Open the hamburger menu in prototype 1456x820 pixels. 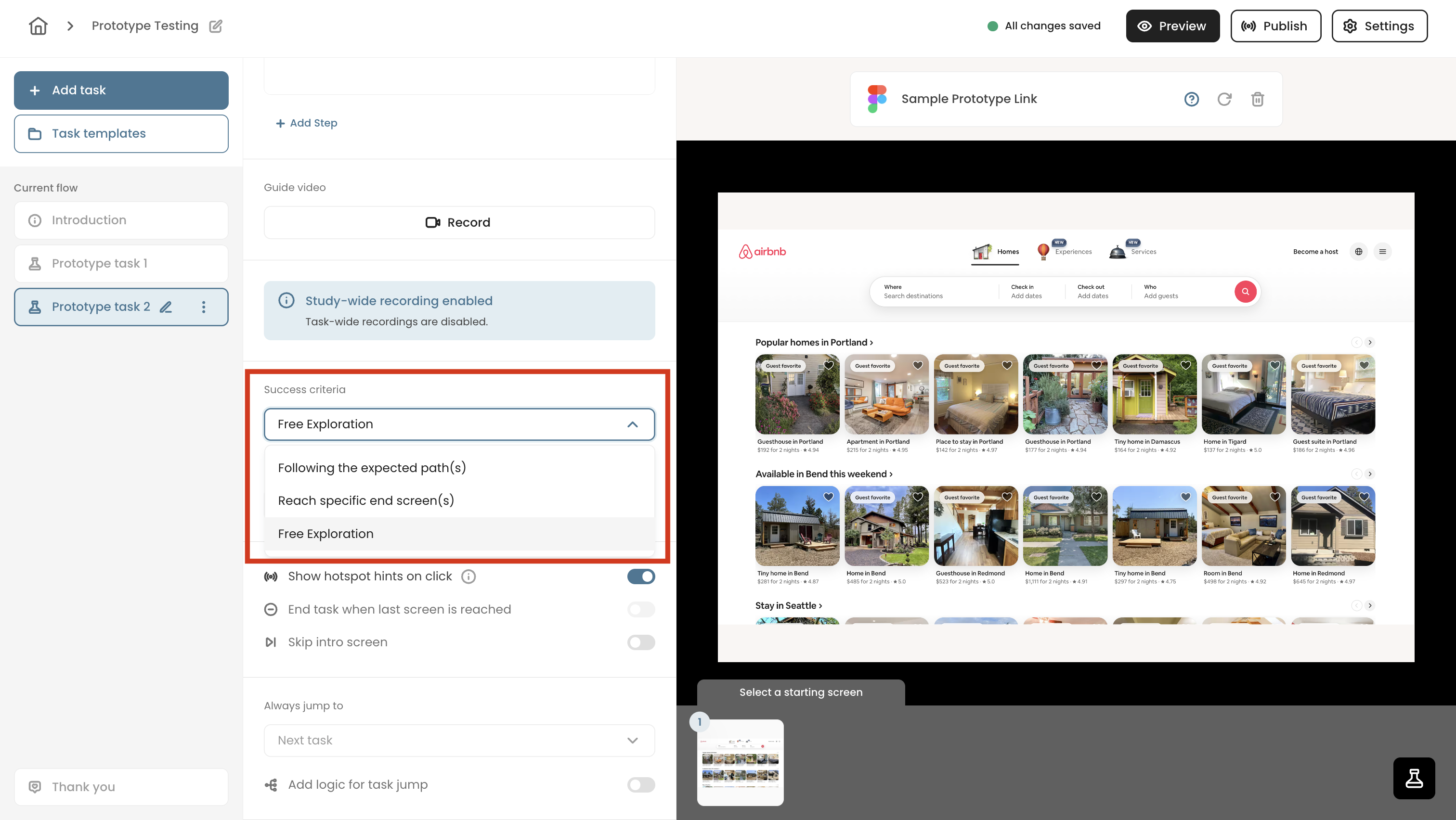click(1382, 251)
